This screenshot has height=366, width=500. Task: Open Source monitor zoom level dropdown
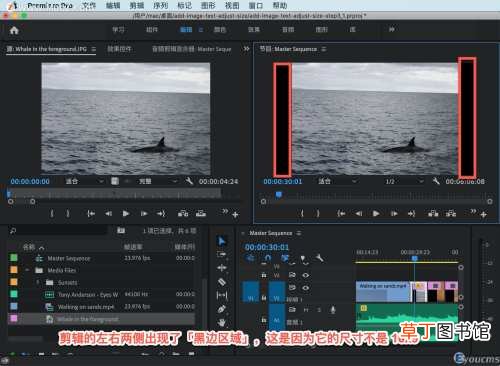tap(84, 181)
